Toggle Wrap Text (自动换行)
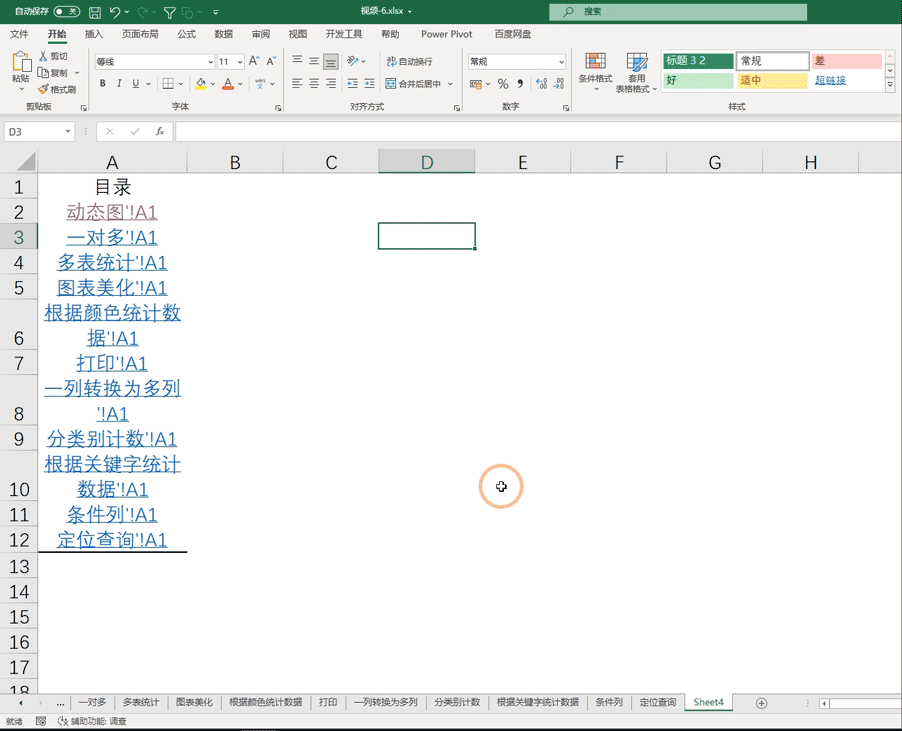Screen dimensions: 902x731 pos(410,62)
